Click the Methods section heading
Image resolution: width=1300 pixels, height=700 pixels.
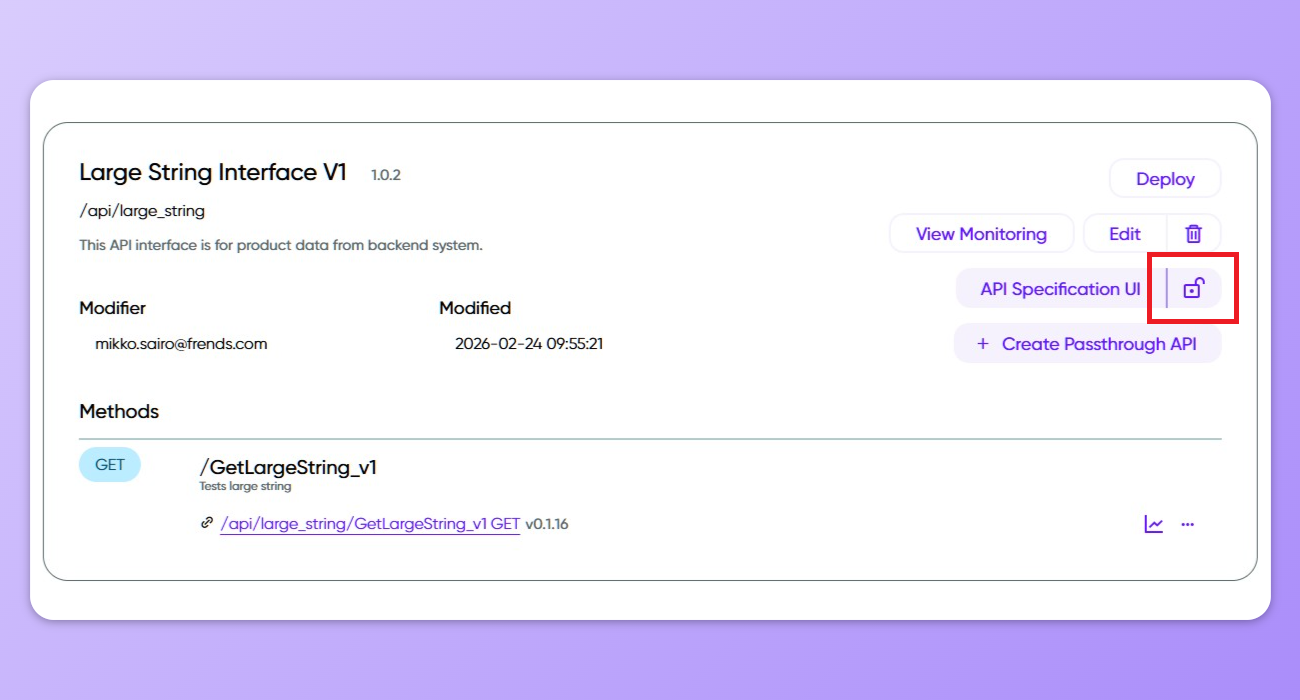point(119,411)
